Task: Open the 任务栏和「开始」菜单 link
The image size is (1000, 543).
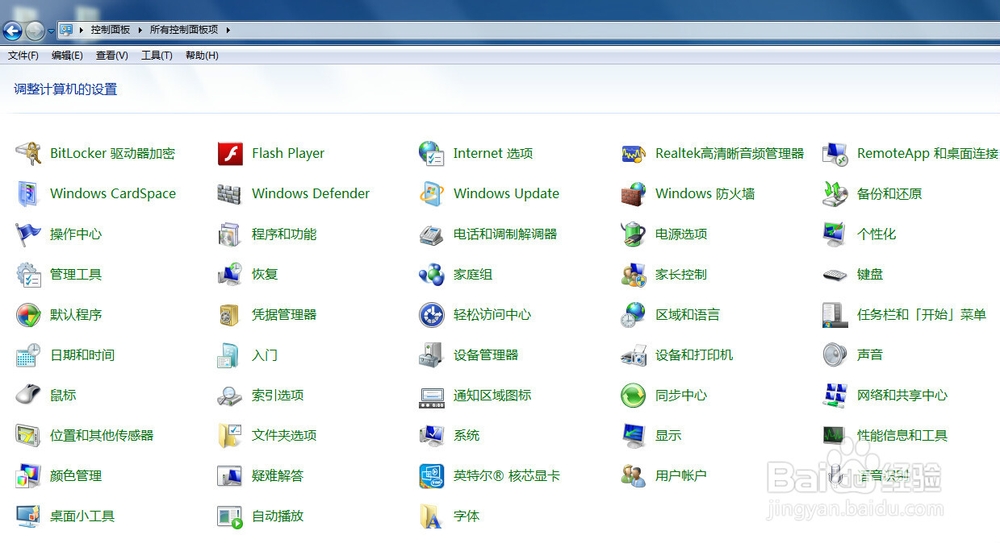Action: tap(922, 315)
